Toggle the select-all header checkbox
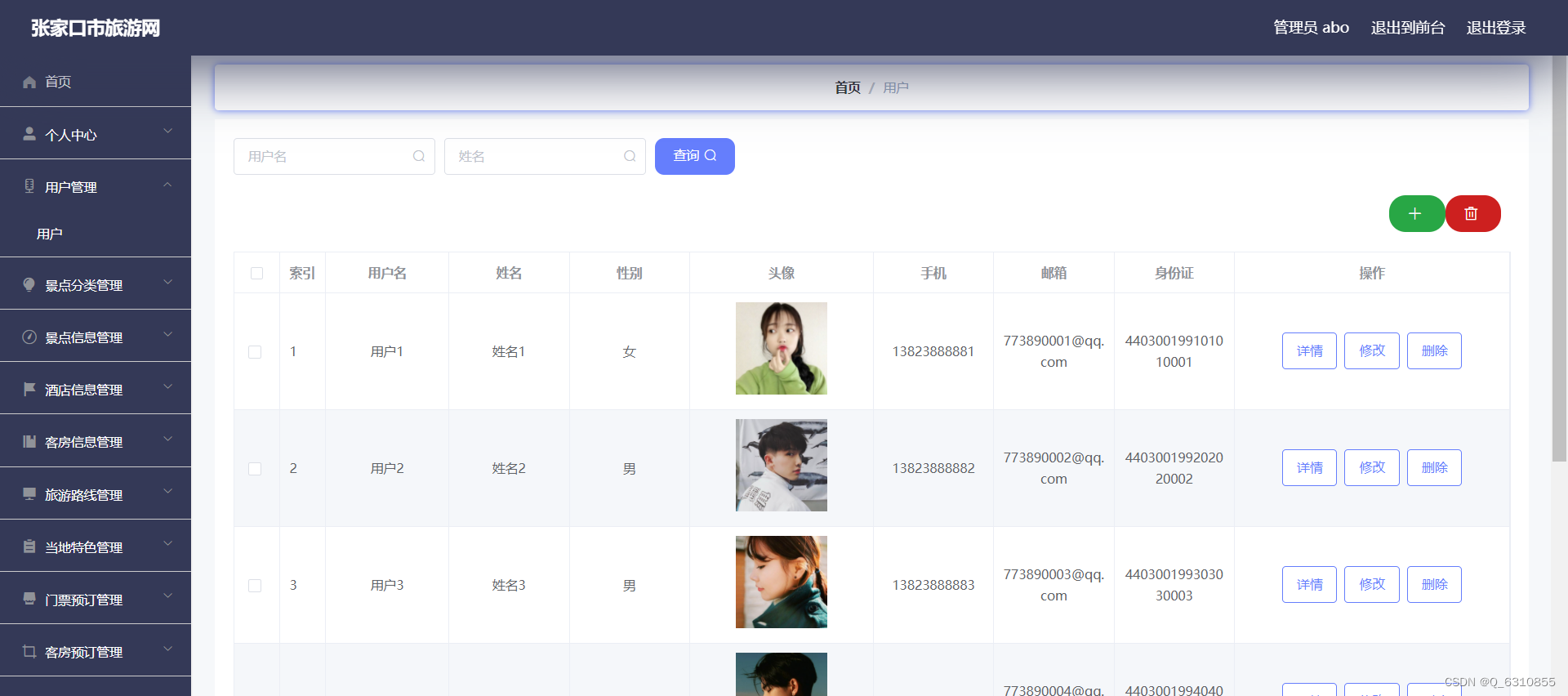Viewport: 1568px width, 696px height. click(256, 273)
